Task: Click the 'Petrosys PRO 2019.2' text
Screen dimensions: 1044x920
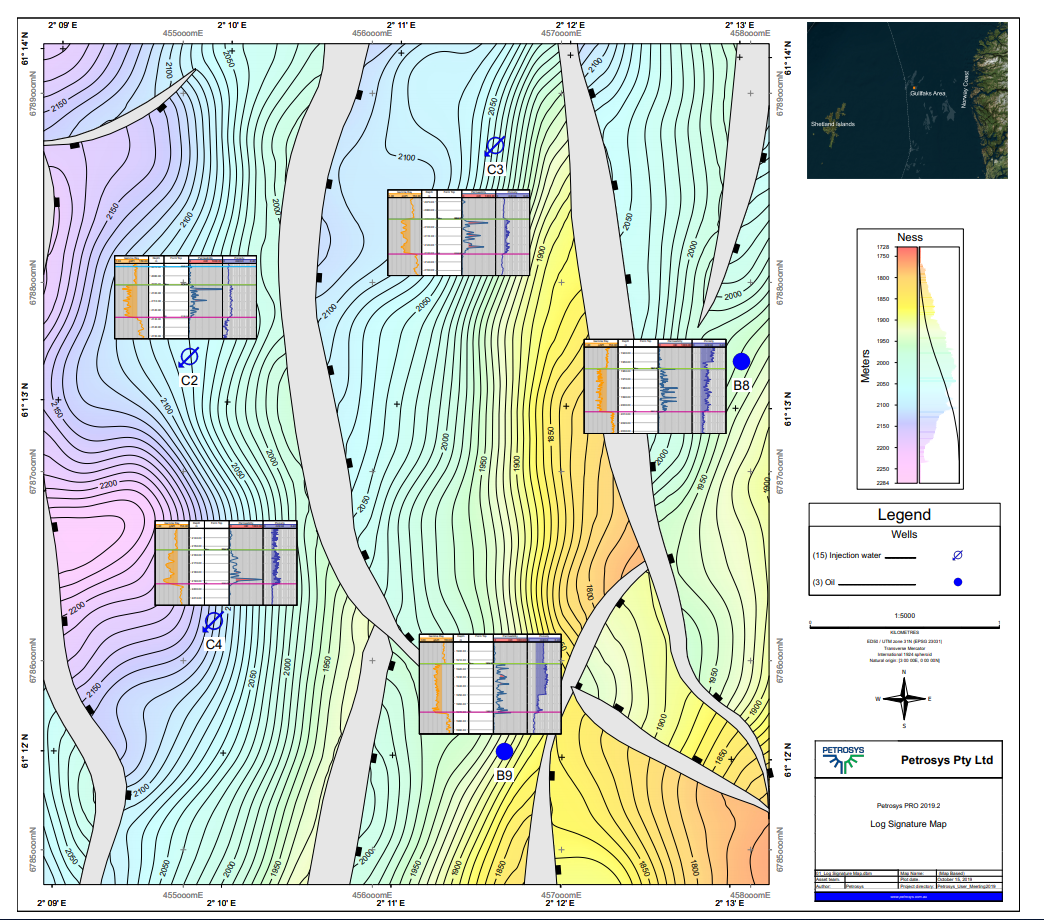Action: pos(908,805)
